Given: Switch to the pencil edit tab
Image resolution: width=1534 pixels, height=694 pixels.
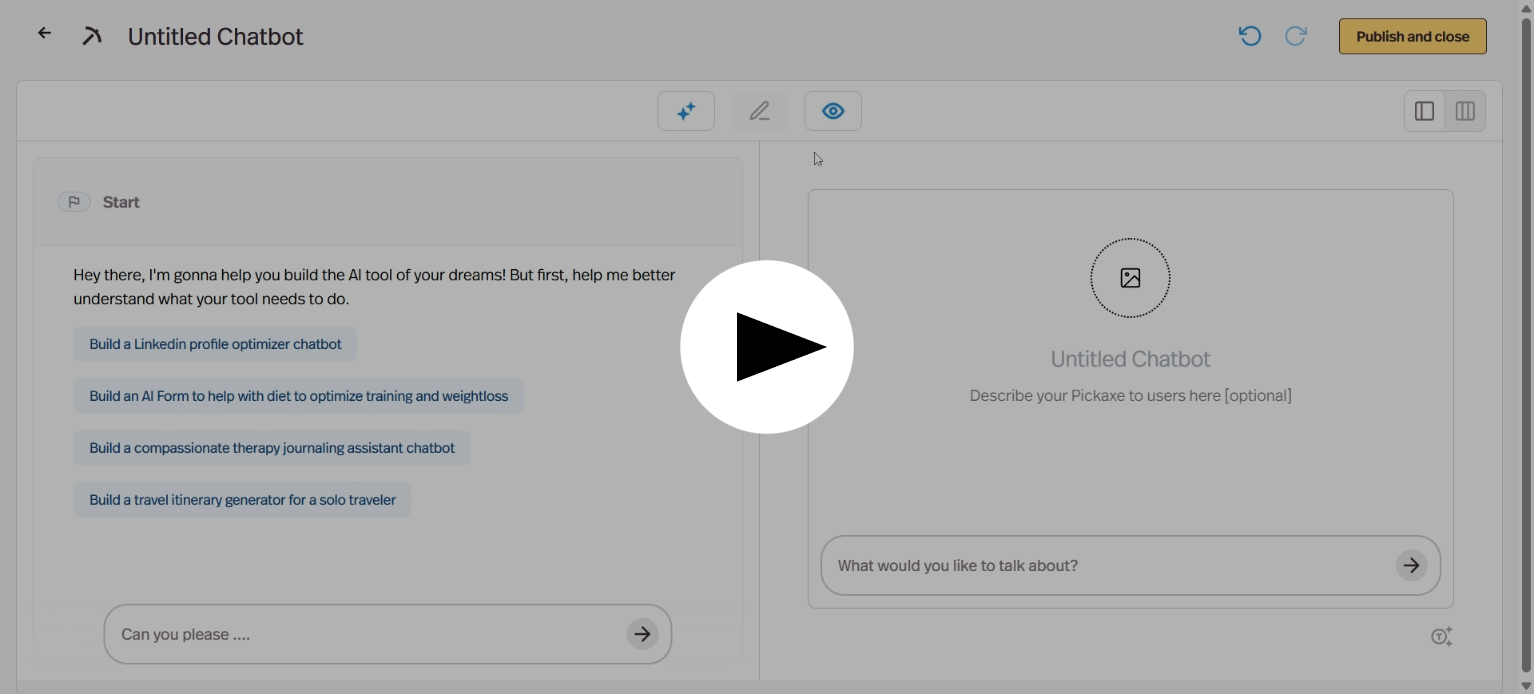Looking at the screenshot, I should pos(760,111).
